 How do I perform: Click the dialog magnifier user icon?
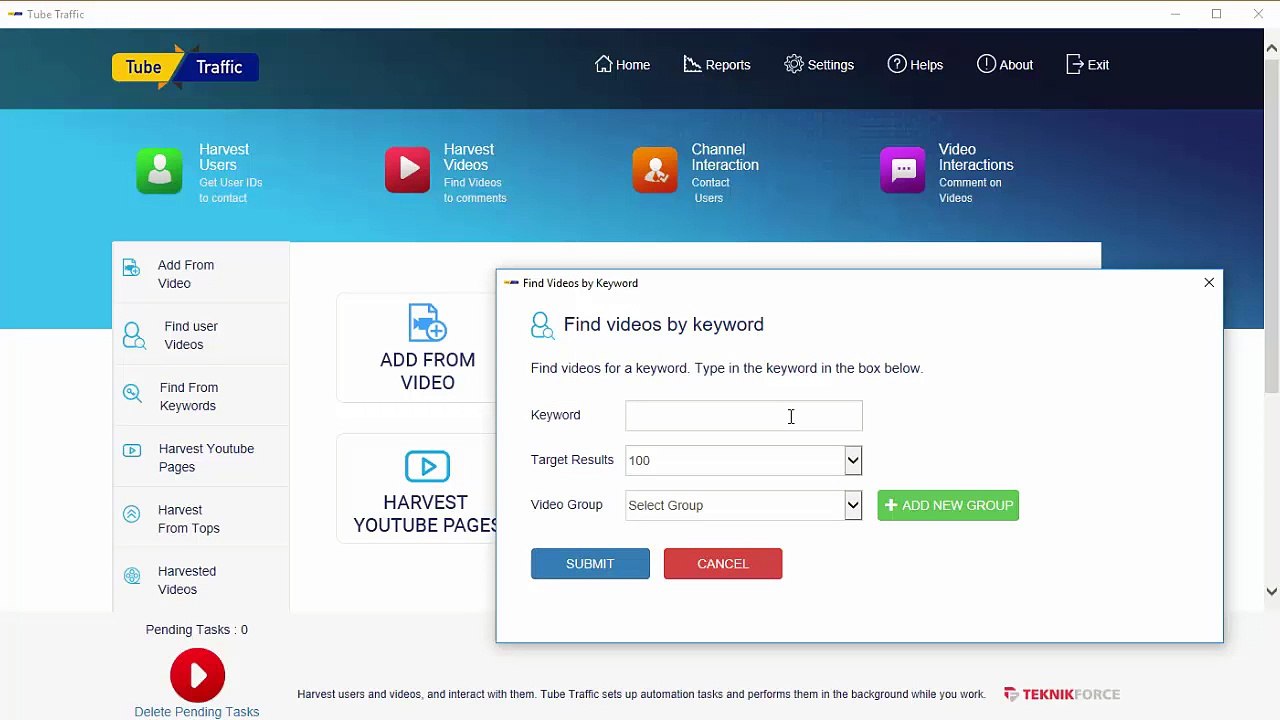click(x=542, y=325)
